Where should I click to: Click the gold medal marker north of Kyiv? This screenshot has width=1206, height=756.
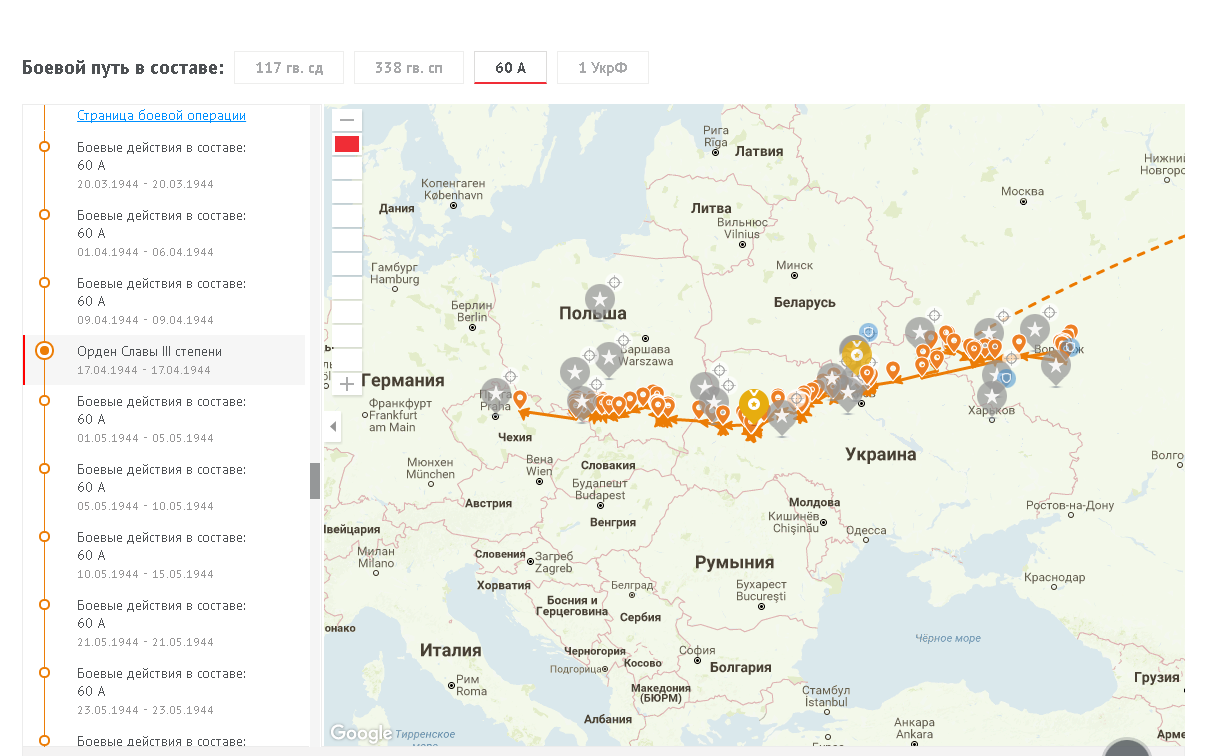click(x=856, y=352)
